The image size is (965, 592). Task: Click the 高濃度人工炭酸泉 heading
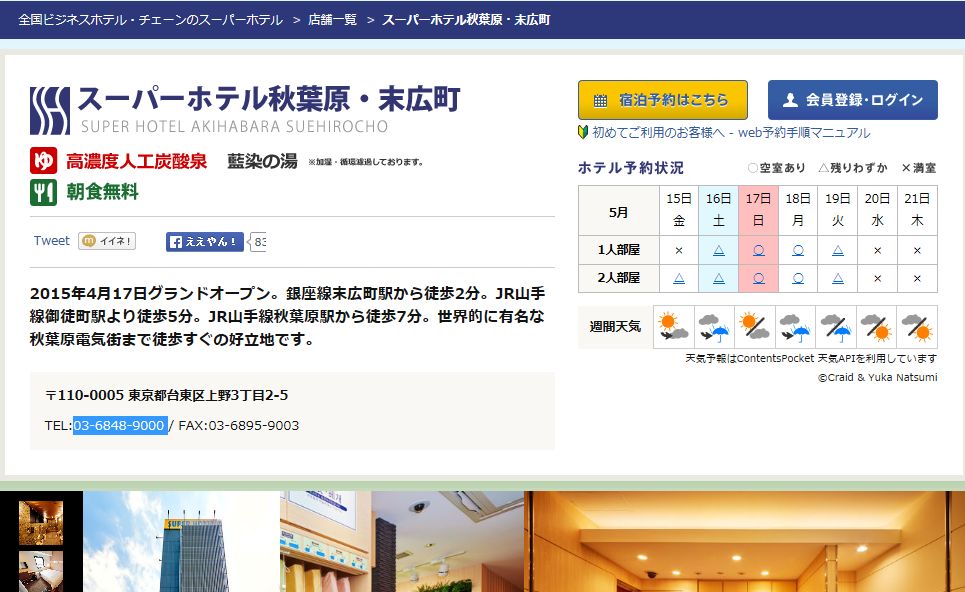[x=137, y=161]
